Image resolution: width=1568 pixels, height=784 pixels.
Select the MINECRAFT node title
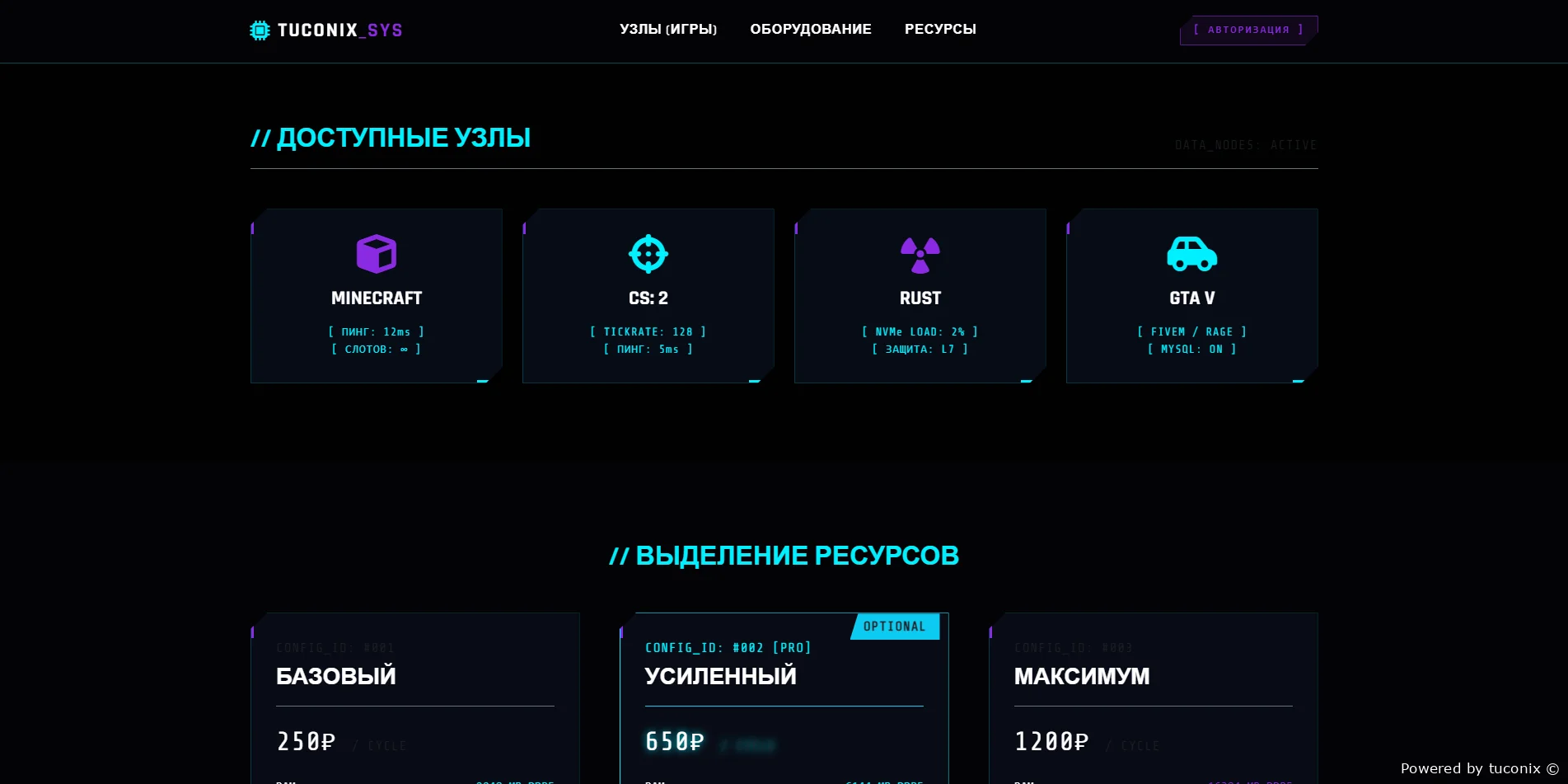[x=376, y=298]
